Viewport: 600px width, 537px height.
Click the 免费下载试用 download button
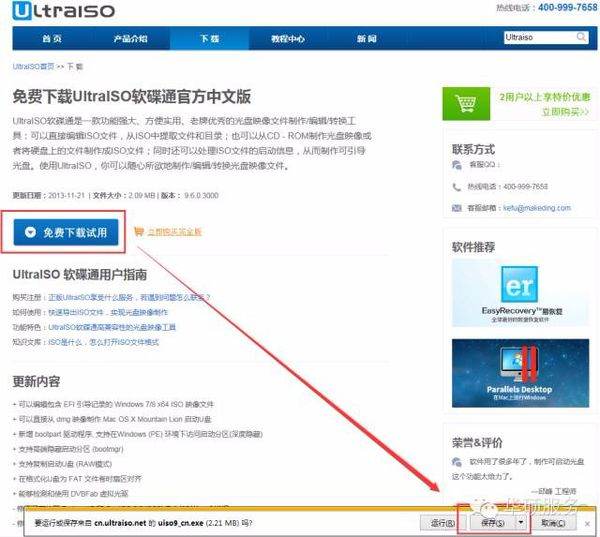point(70,232)
